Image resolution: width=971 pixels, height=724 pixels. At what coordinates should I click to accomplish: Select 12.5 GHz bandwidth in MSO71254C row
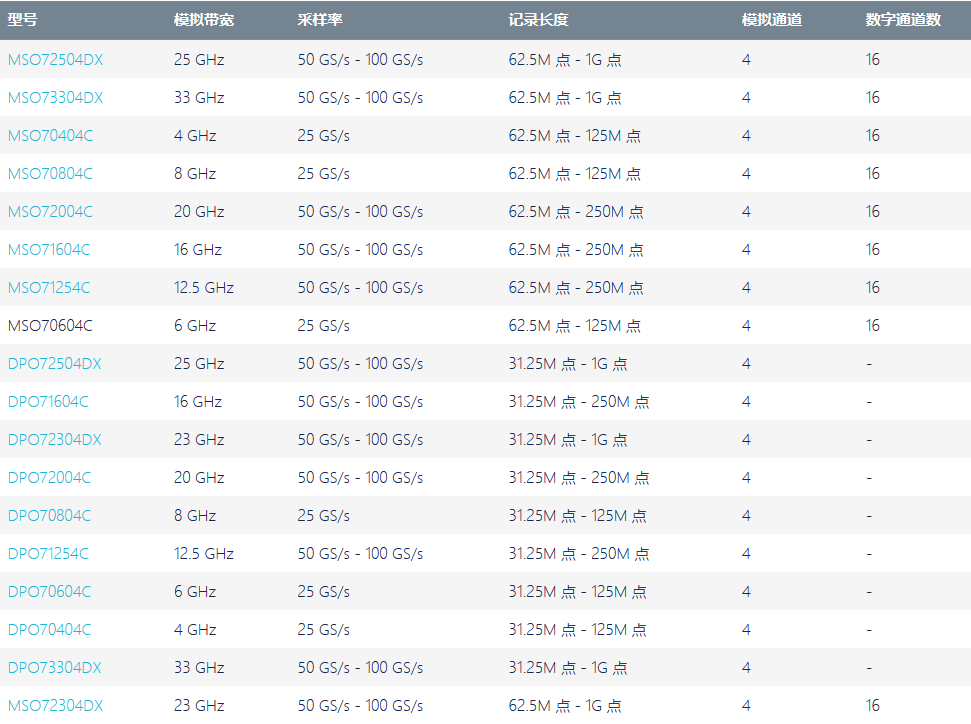204,287
